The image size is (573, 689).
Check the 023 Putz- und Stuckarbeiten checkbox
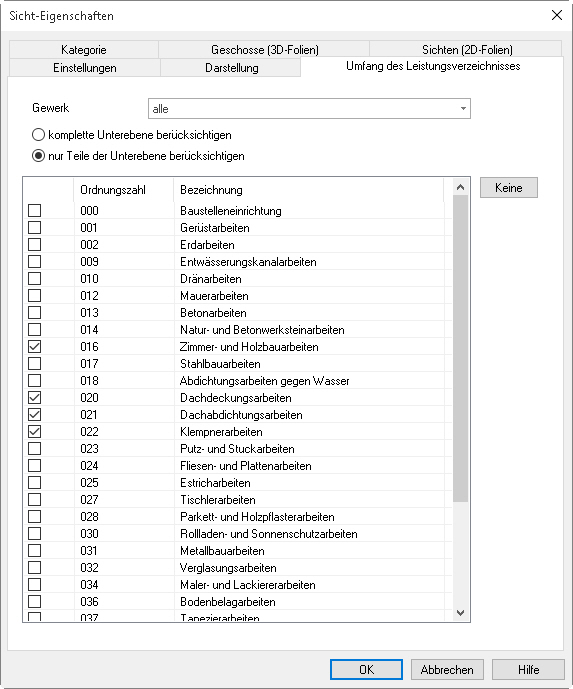35,449
